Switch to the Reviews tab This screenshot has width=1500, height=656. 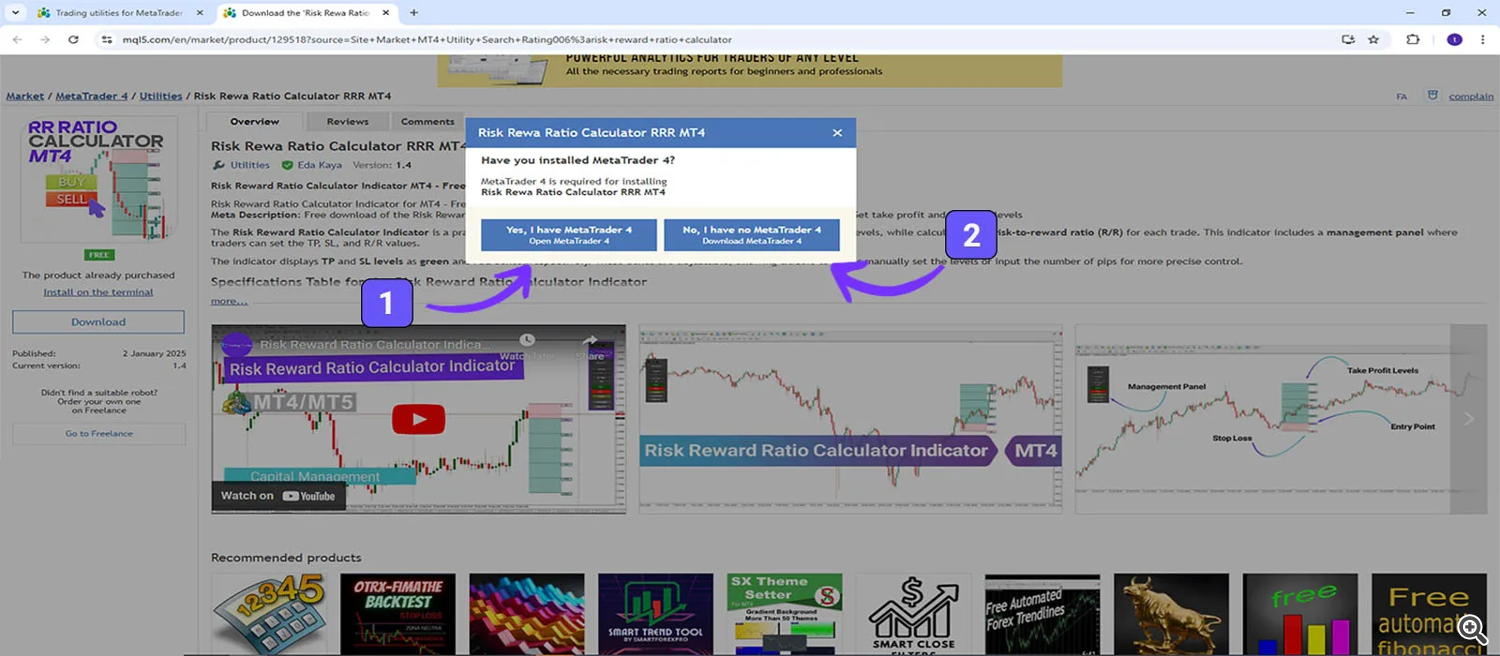[x=347, y=121]
